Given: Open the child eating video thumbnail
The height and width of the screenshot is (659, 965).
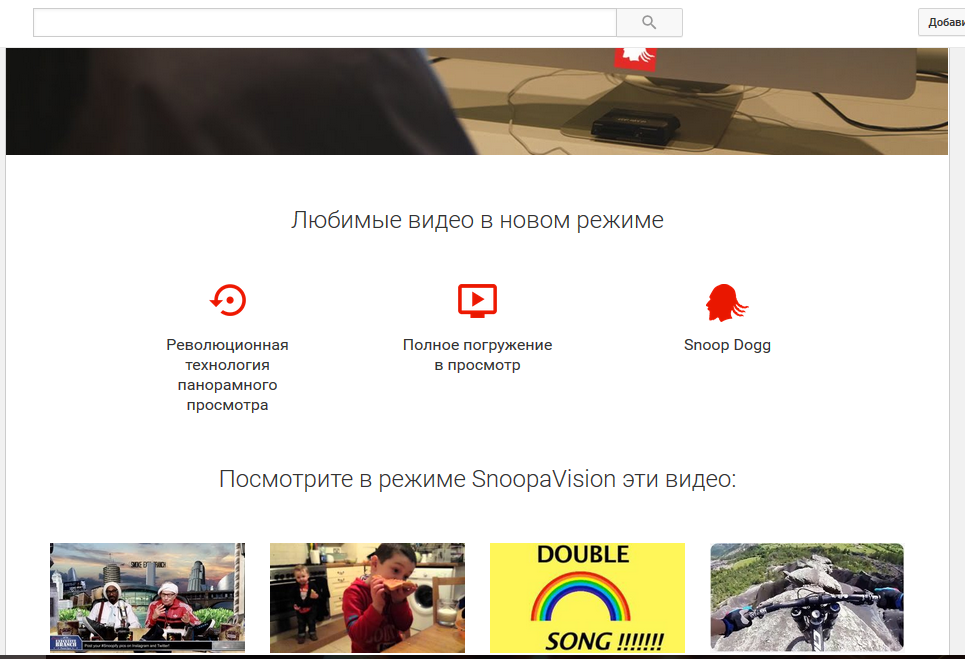Looking at the screenshot, I should point(367,598).
